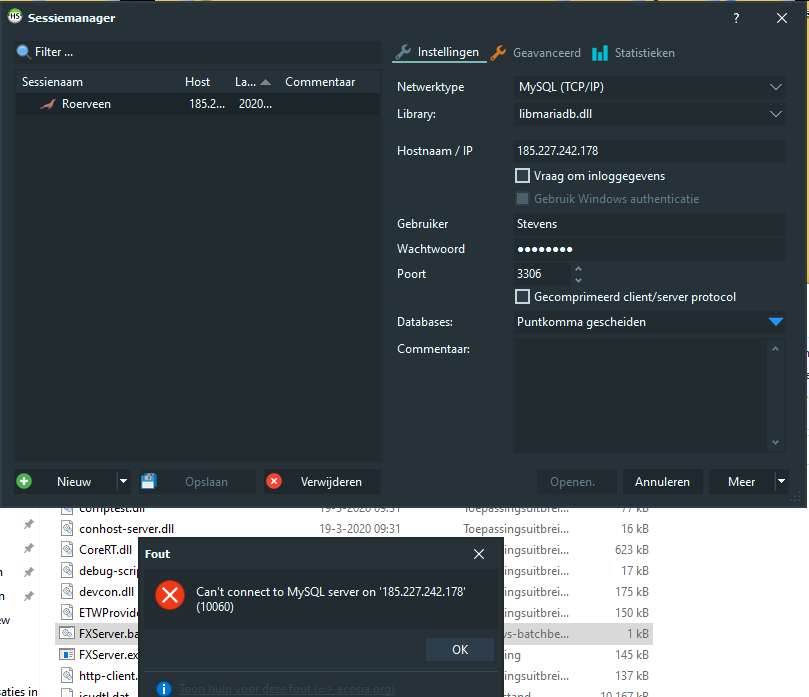This screenshot has width=809, height=697.
Task: Enable Gecomprimeerd client/server protocol checkbox
Action: click(522, 297)
